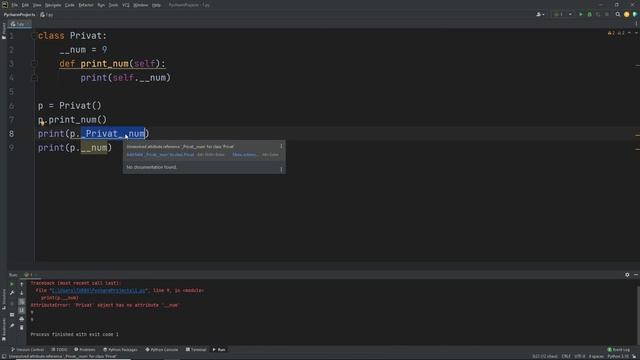Open the run configuration selector dropdown
This screenshot has height=360, width=640.
click(562, 14)
